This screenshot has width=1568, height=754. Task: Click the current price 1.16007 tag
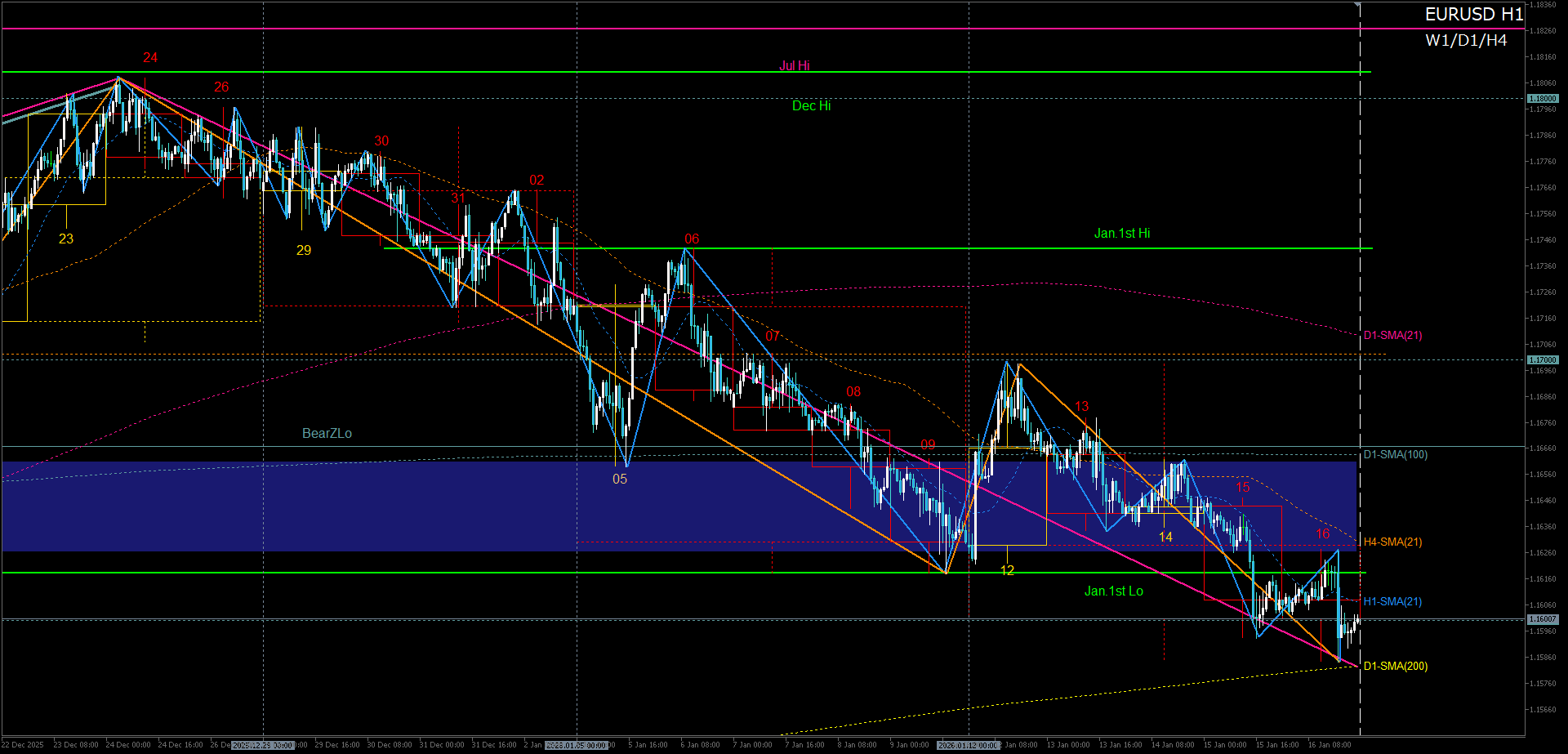(1543, 619)
